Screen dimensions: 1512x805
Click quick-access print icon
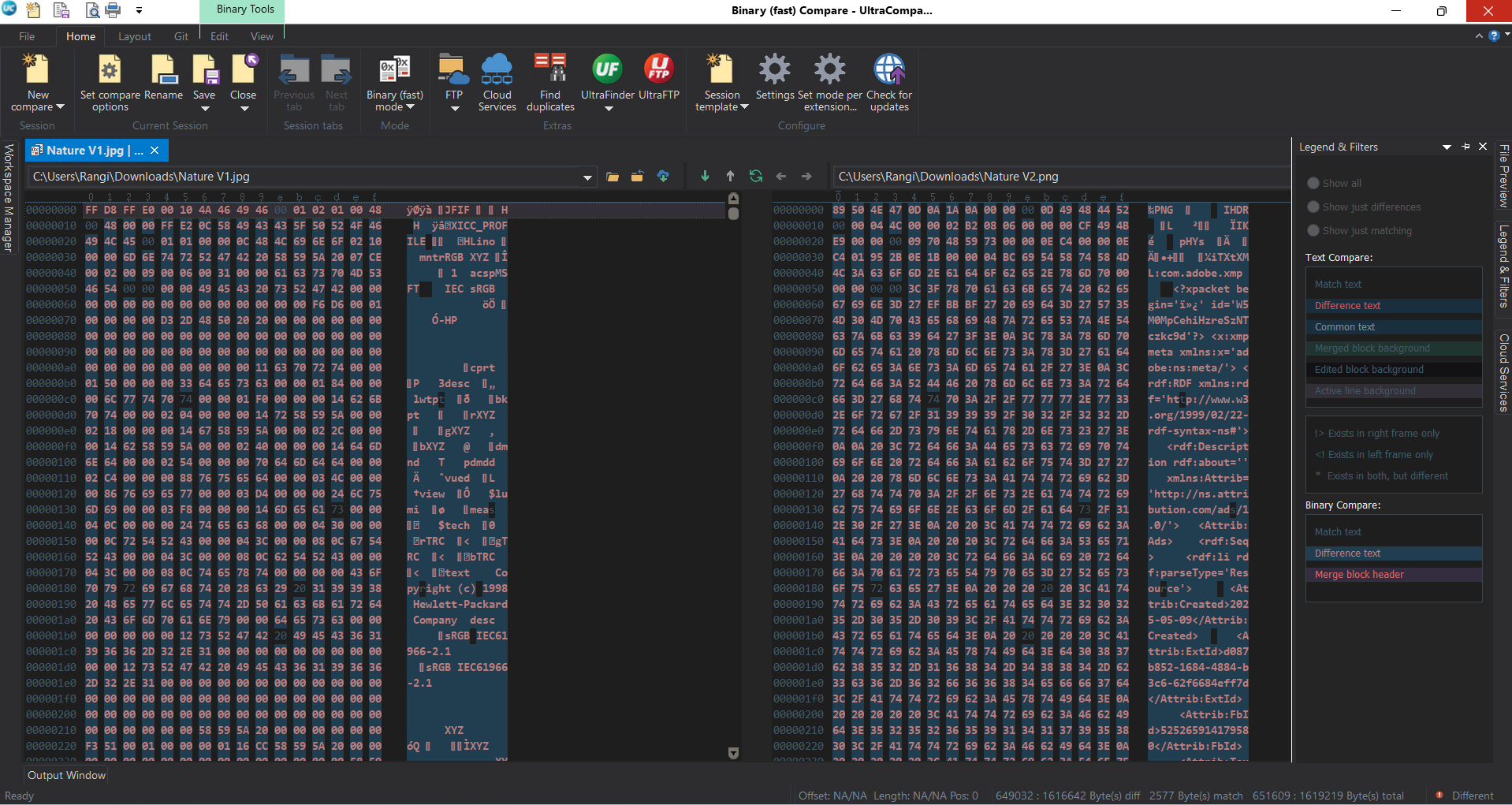coord(113,10)
